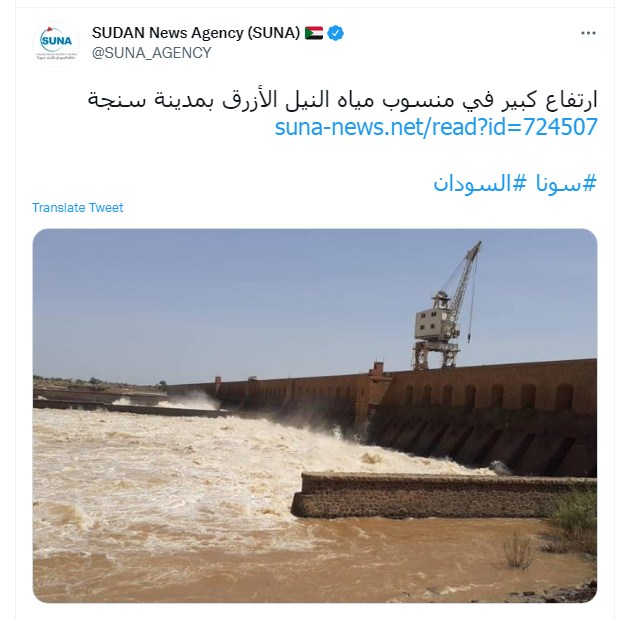Click Translate Tweet
This screenshot has height=619, width=627.
78,208
